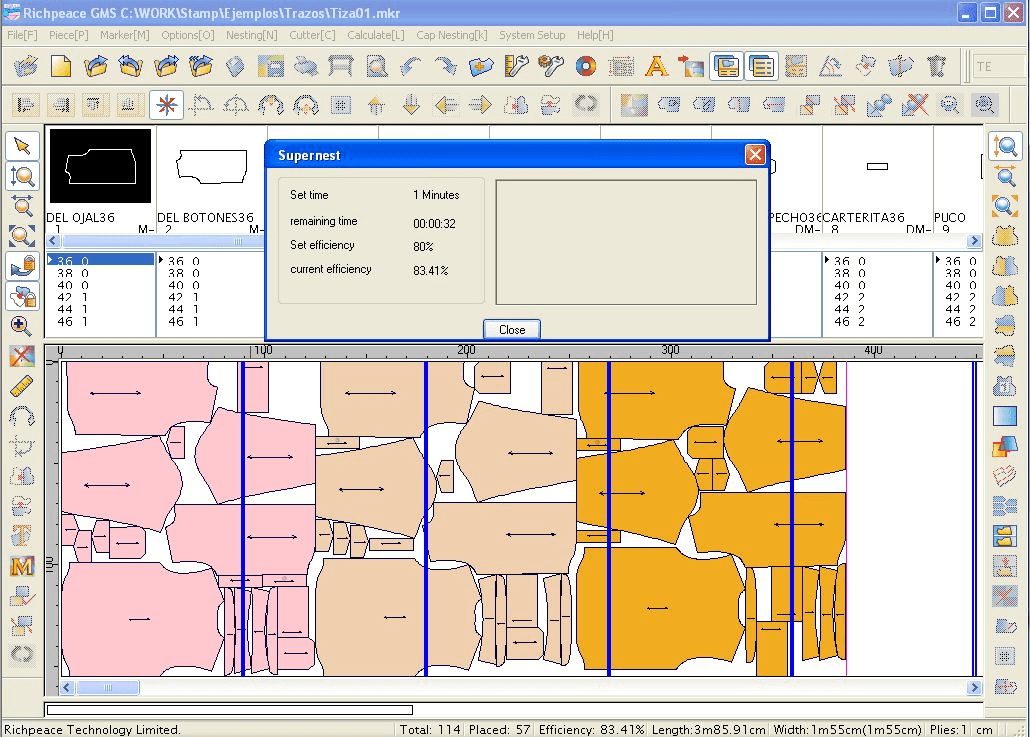Toggle the red-blue compass star button

coord(166,105)
